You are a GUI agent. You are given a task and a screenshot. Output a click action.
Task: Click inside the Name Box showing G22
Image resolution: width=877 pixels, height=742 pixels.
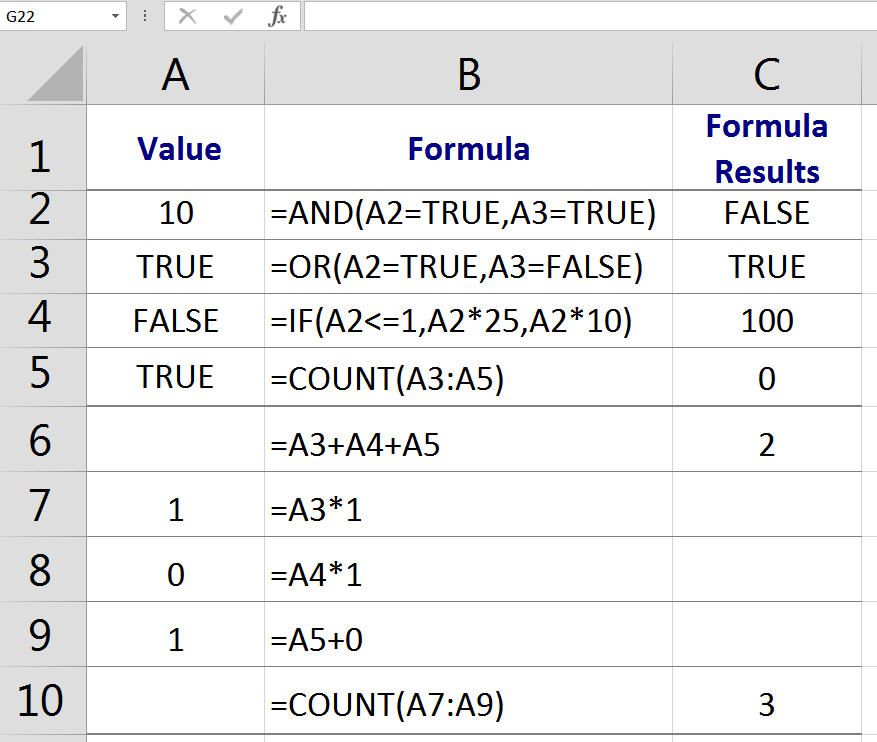(x=55, y=16)
